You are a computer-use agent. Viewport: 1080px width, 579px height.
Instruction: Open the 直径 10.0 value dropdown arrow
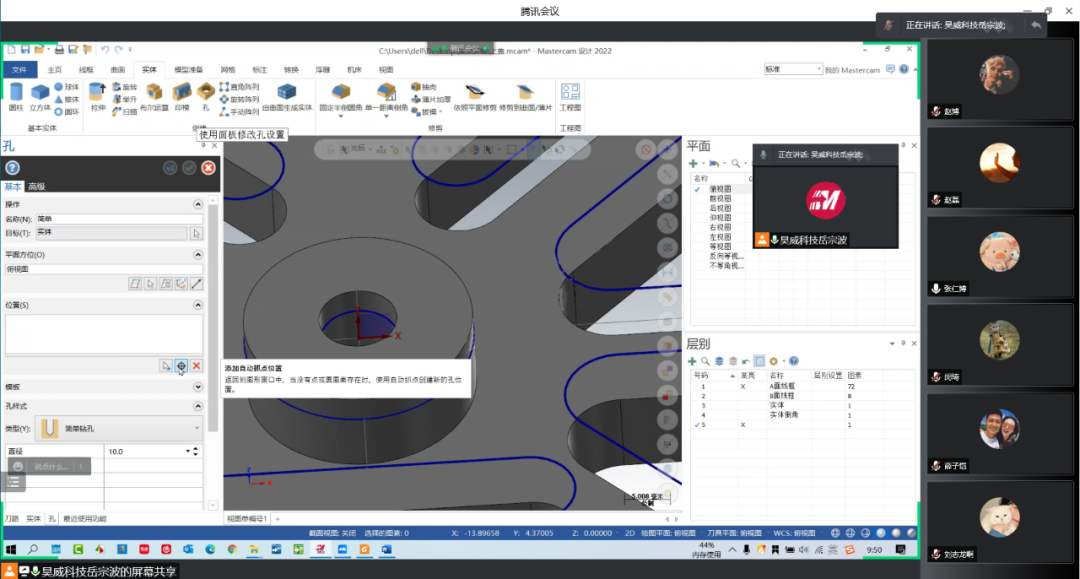point(188,452)
